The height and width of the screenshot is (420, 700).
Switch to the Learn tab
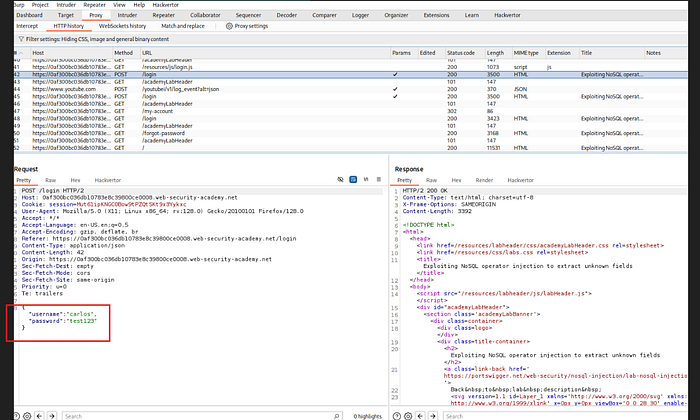click(472, 15)
